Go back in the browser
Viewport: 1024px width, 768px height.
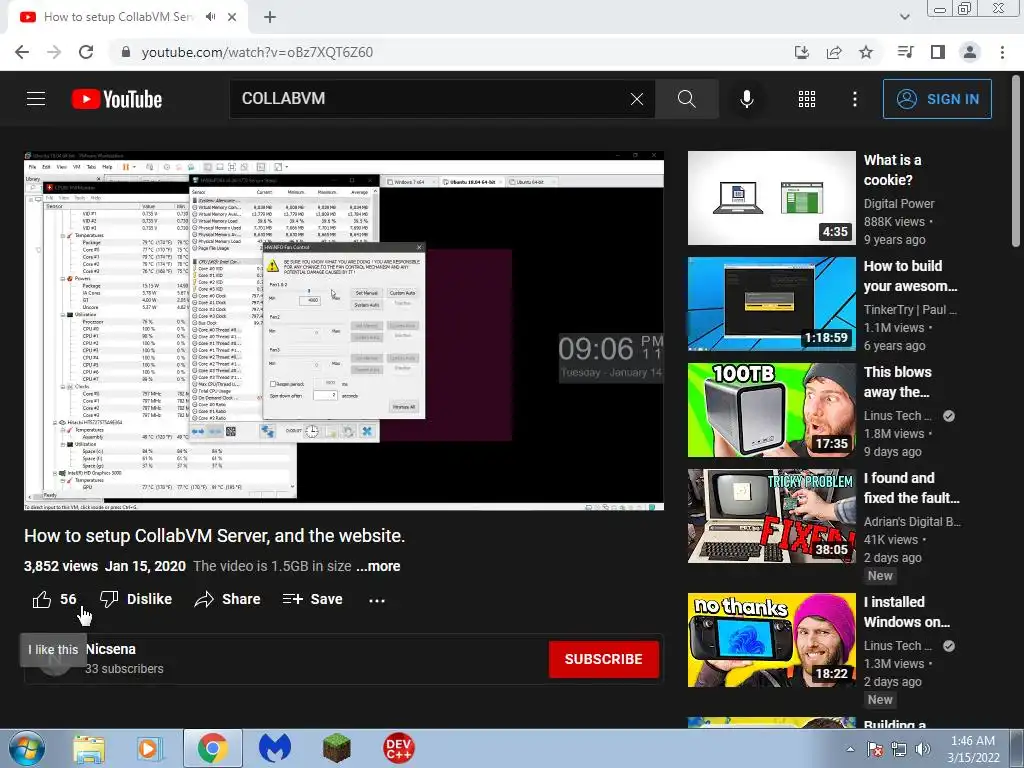pos(22,52)
